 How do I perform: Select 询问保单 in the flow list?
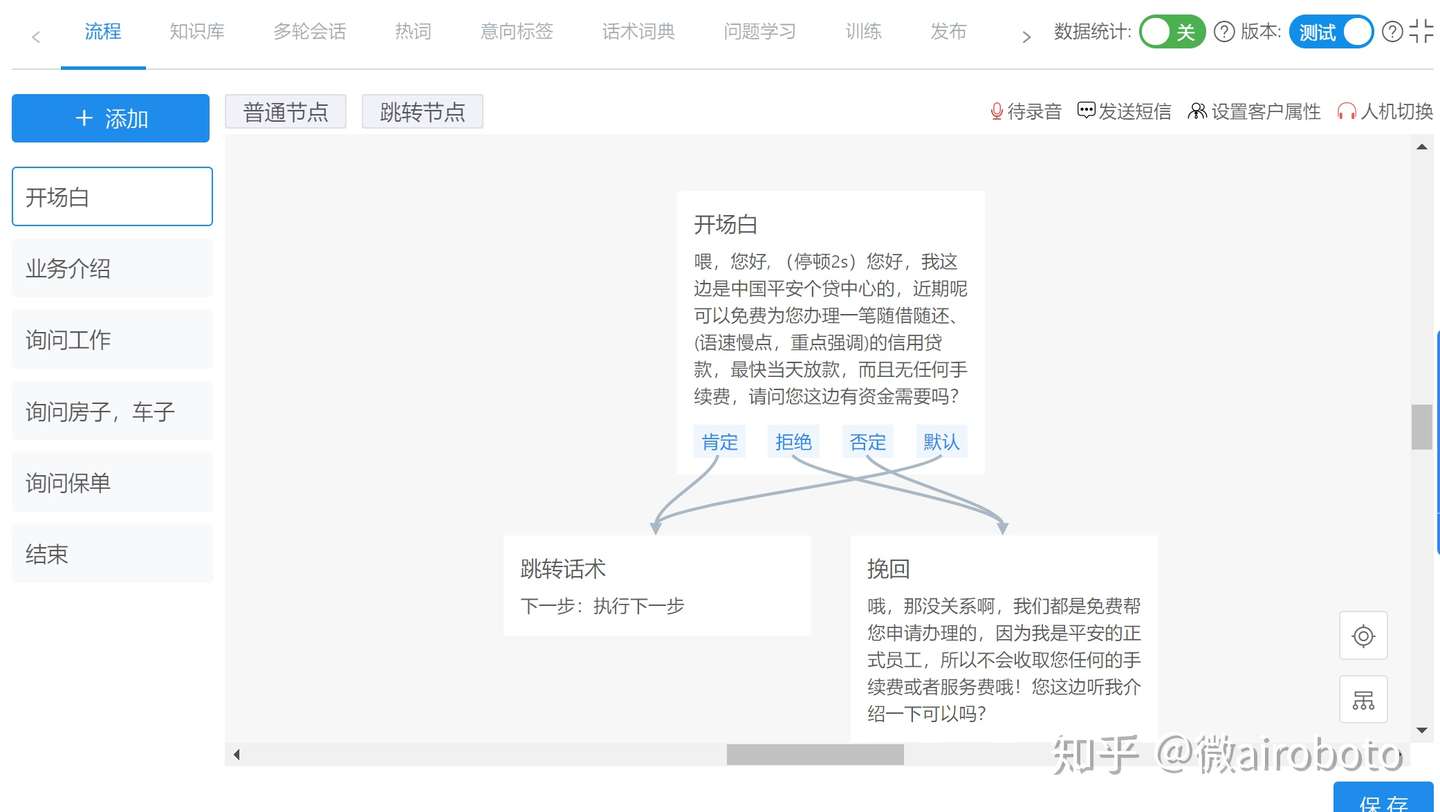pos(112,483)
